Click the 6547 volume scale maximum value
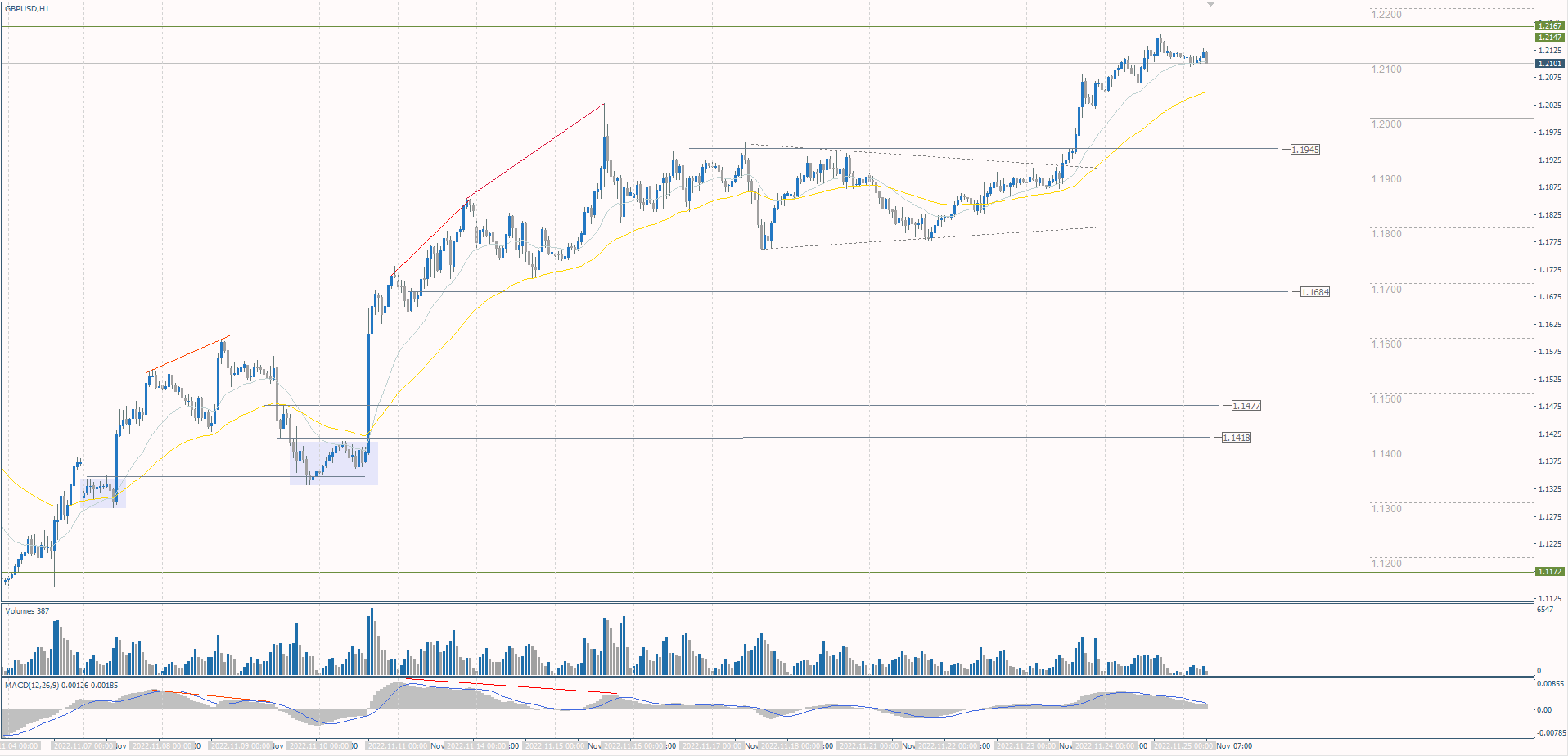Viewport: 1568px width, 756px height. click(x=1546, y=610)
